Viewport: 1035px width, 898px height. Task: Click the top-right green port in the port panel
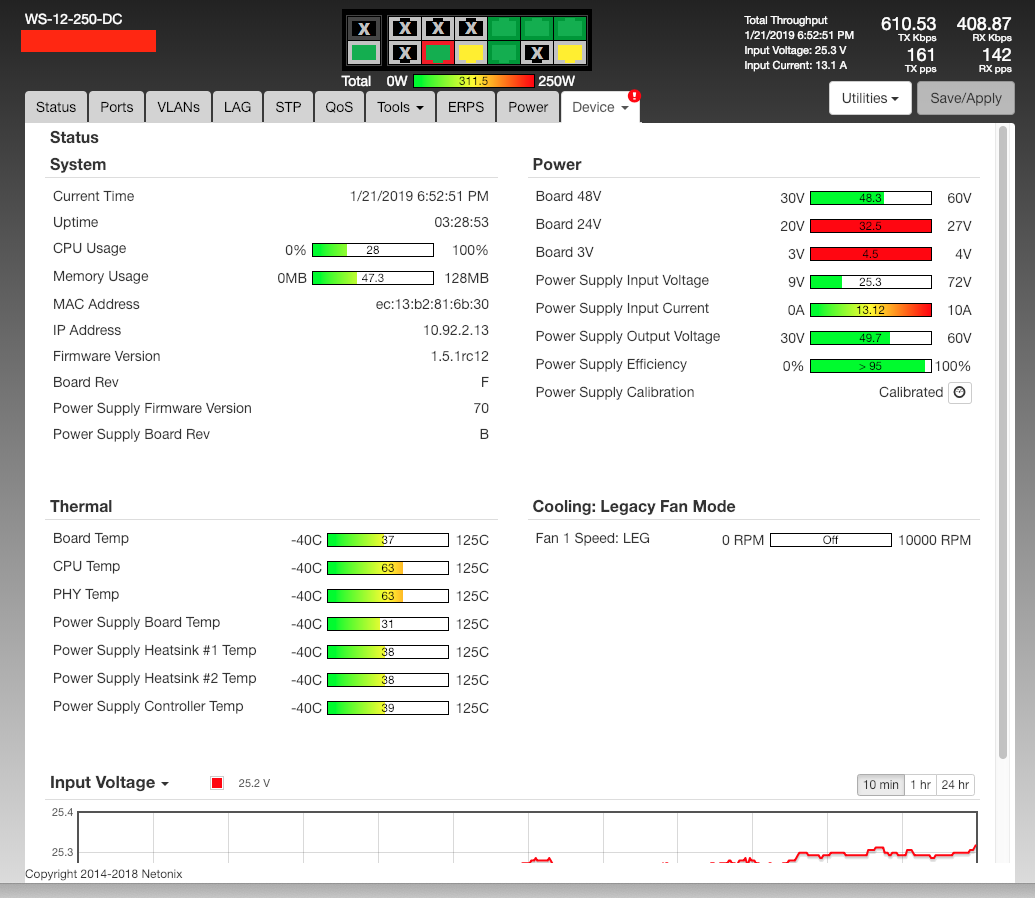pos(569,28)
